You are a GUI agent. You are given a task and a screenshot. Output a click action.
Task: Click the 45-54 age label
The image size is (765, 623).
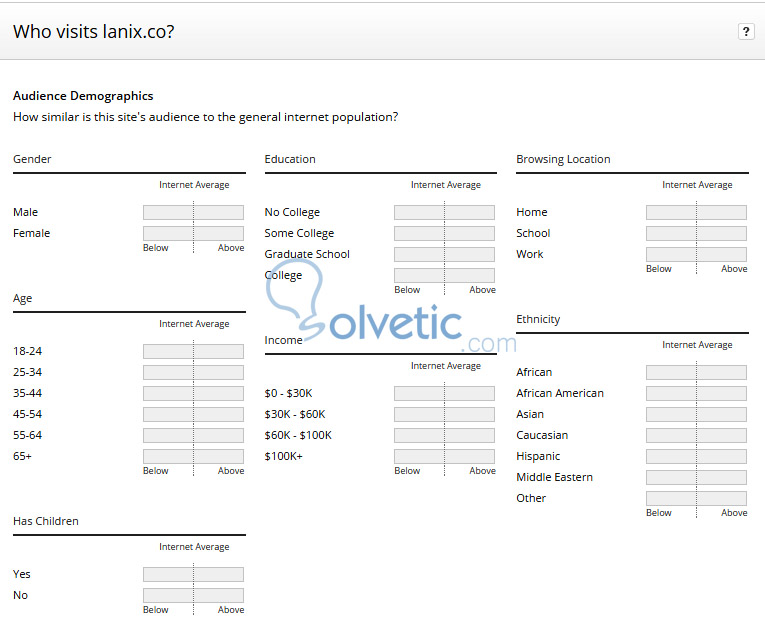coord(27,414)
